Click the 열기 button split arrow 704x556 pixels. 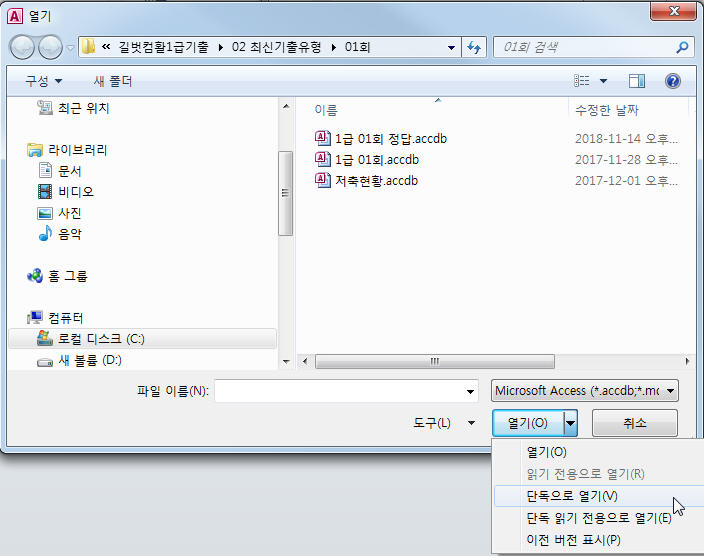coord(570,423)
